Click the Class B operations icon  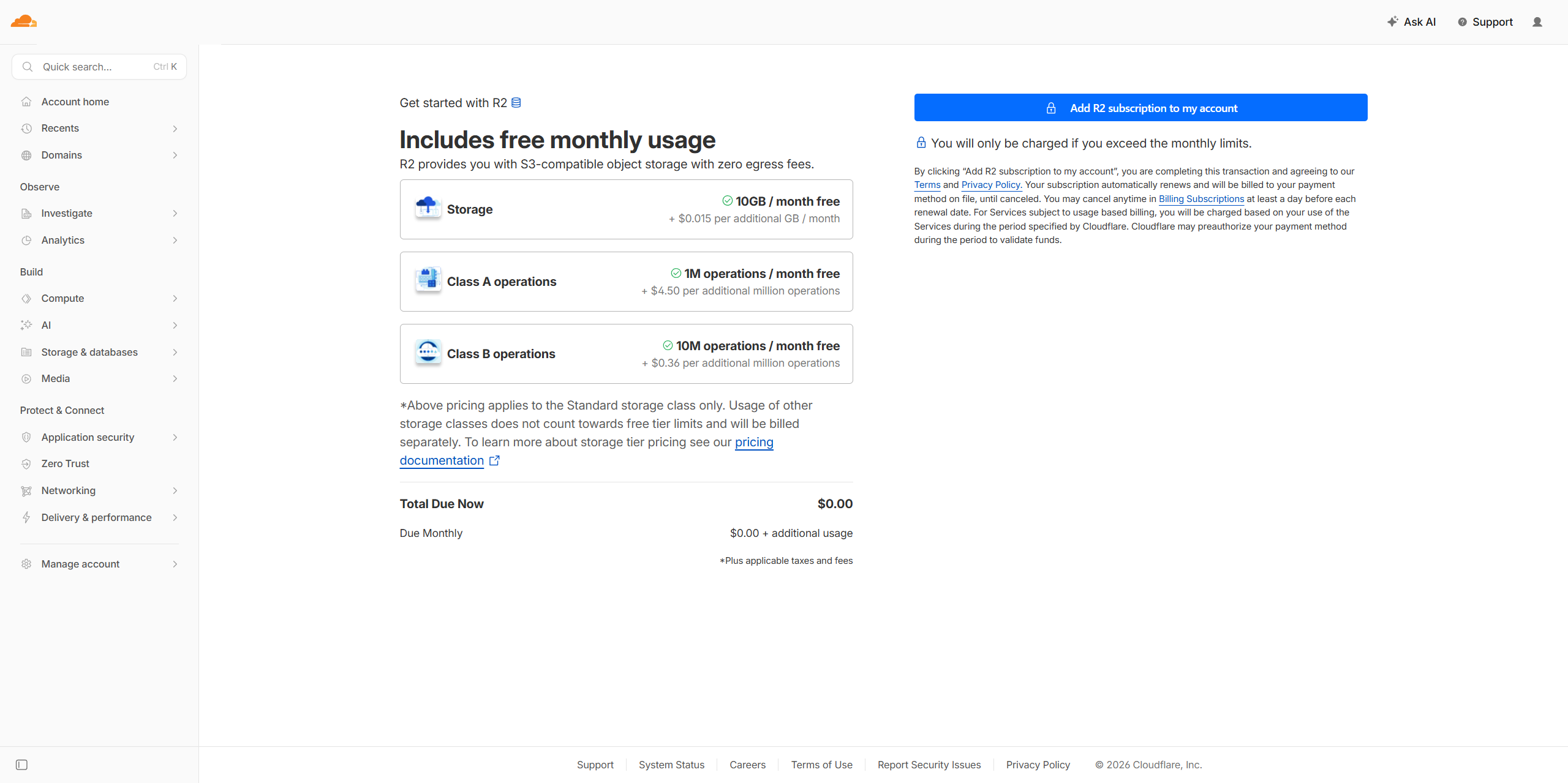[428, 352]
